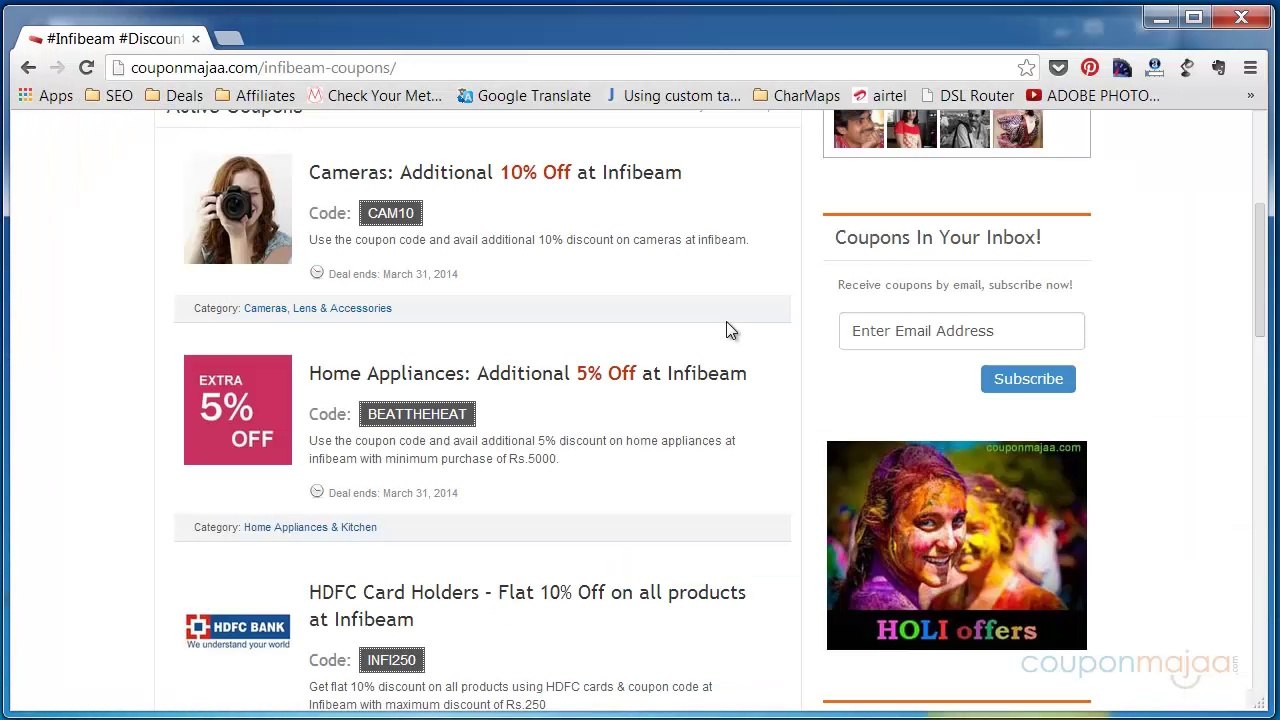Image resolution: width=1280 pixels, height=720 pixels.
Task: Click the Pinterest extension icon
Action: pos(1090,68)
